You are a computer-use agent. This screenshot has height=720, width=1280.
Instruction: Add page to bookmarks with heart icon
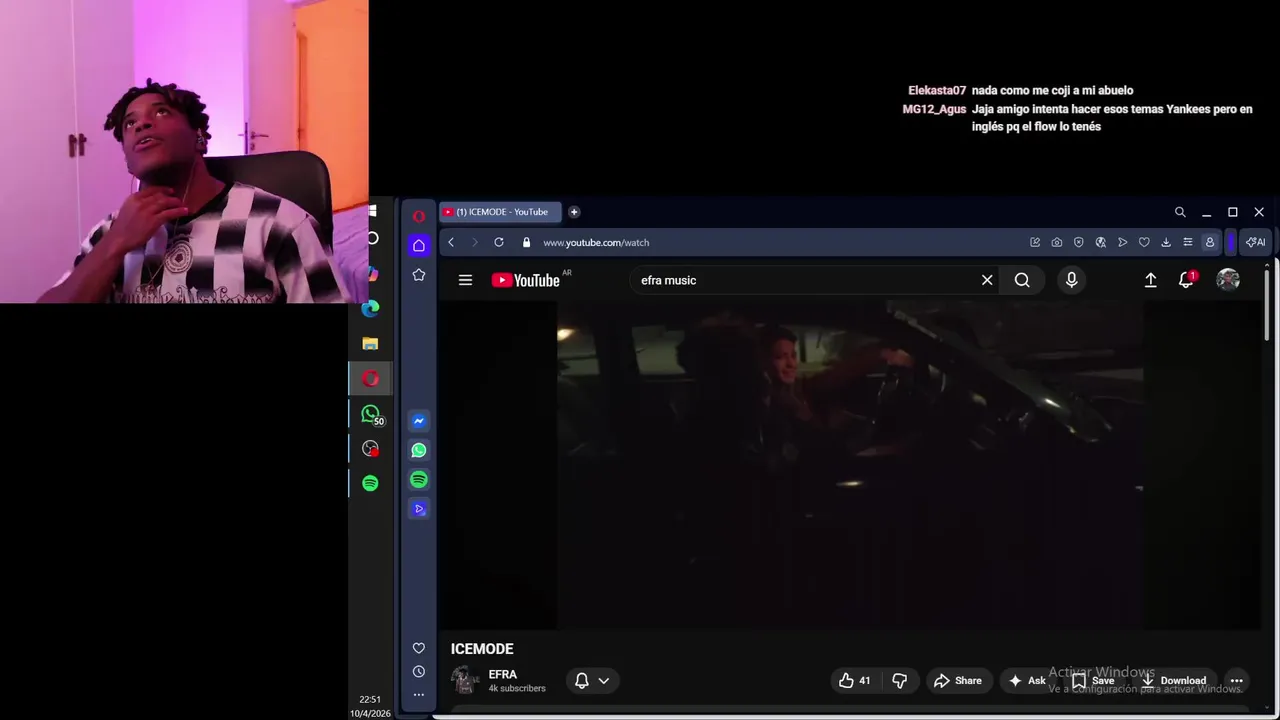(1144, 242)
